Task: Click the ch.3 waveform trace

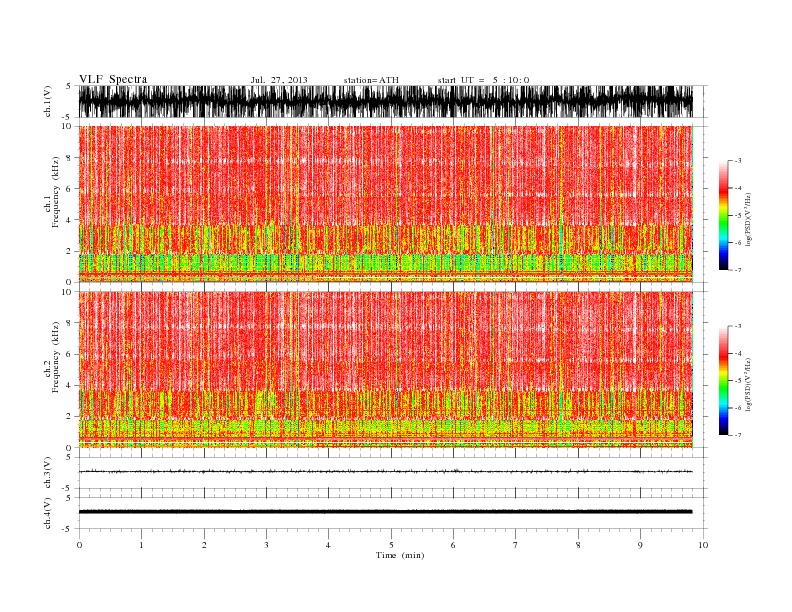Action: (385, 472)
